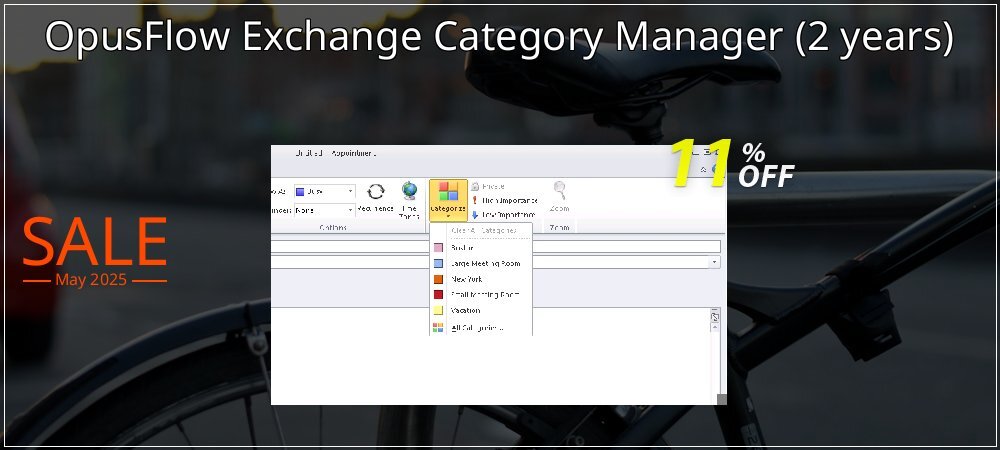
Task: Click the Zoom magnifier icon
Action: point(559,189)
